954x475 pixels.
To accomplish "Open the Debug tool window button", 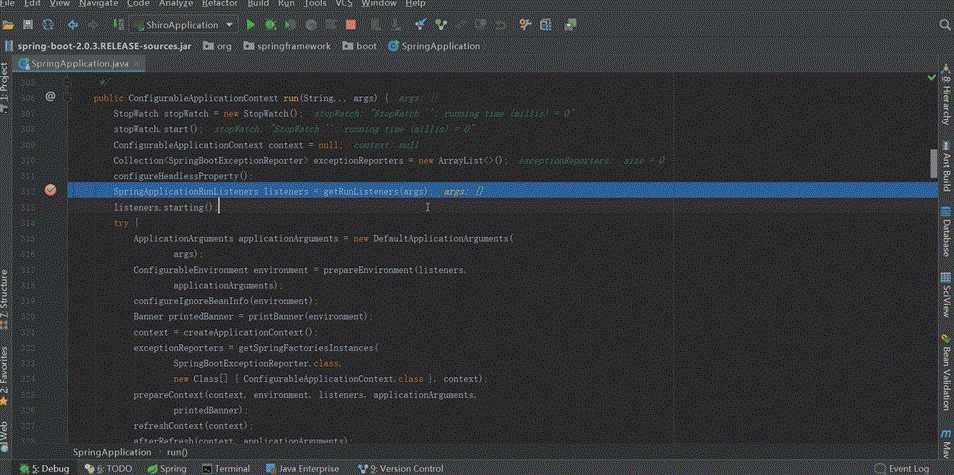I will [45, 469].
